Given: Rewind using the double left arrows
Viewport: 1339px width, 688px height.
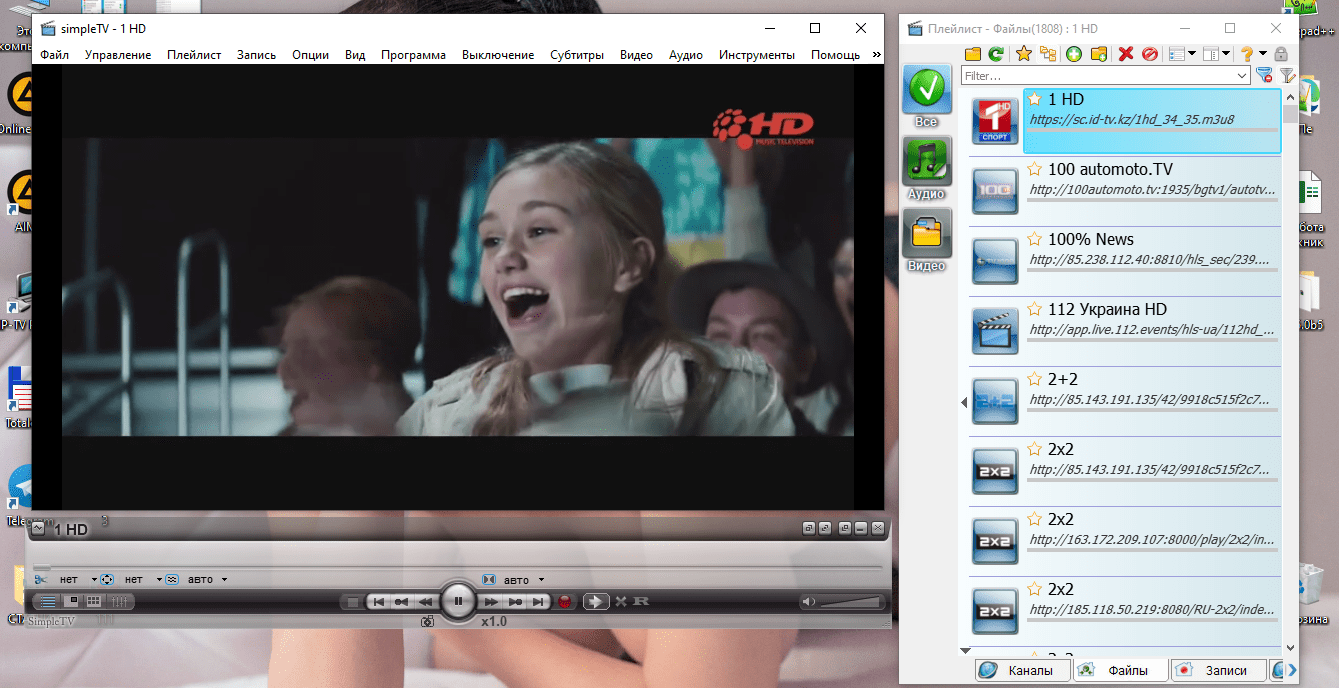Looking at the screenshot, I should pyautogui.click(x=426, y=602).
